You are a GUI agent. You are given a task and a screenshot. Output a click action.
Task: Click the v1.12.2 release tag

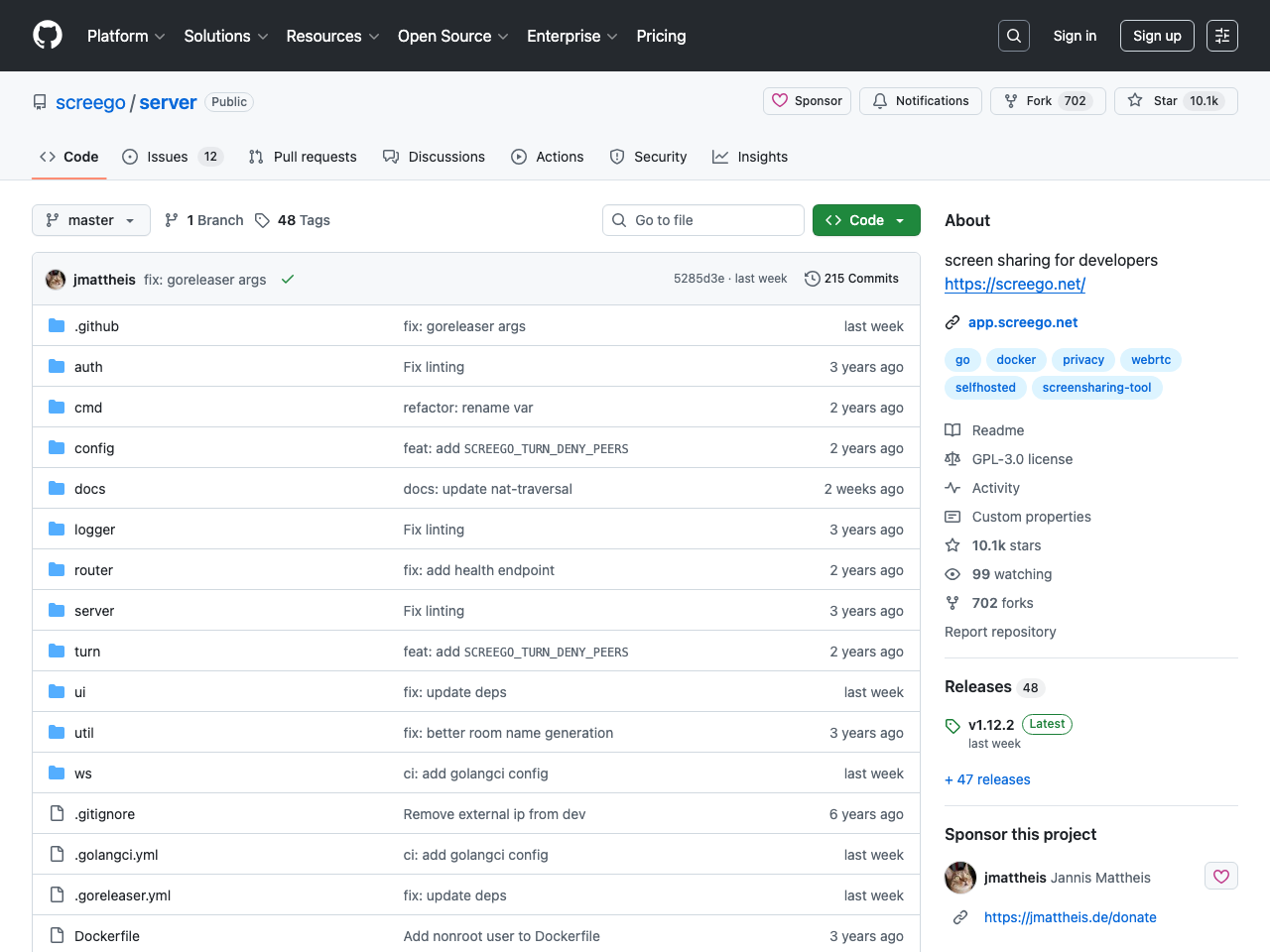(990, 725)
